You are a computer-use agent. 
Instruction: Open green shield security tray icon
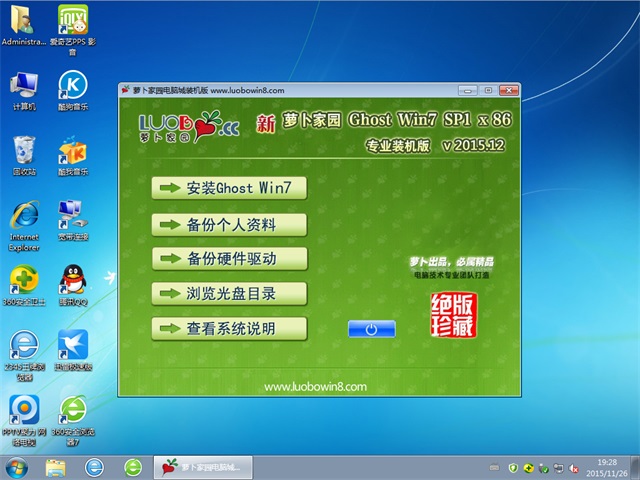(513, 468)
